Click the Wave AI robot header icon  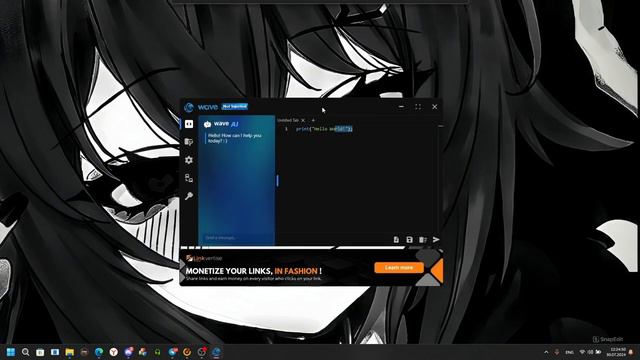click(207, 124)
